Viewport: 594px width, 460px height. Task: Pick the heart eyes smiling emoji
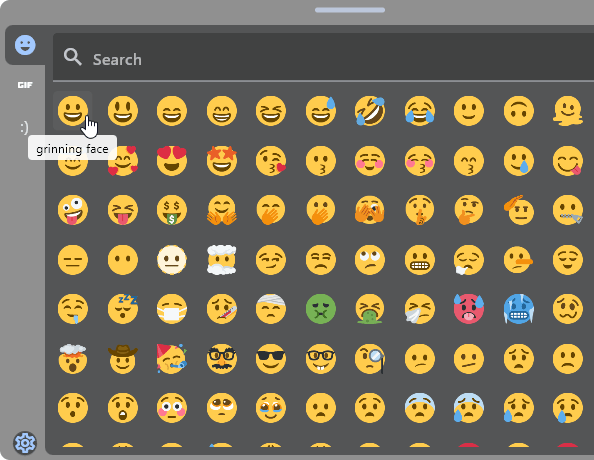click(x=172, y=160)
